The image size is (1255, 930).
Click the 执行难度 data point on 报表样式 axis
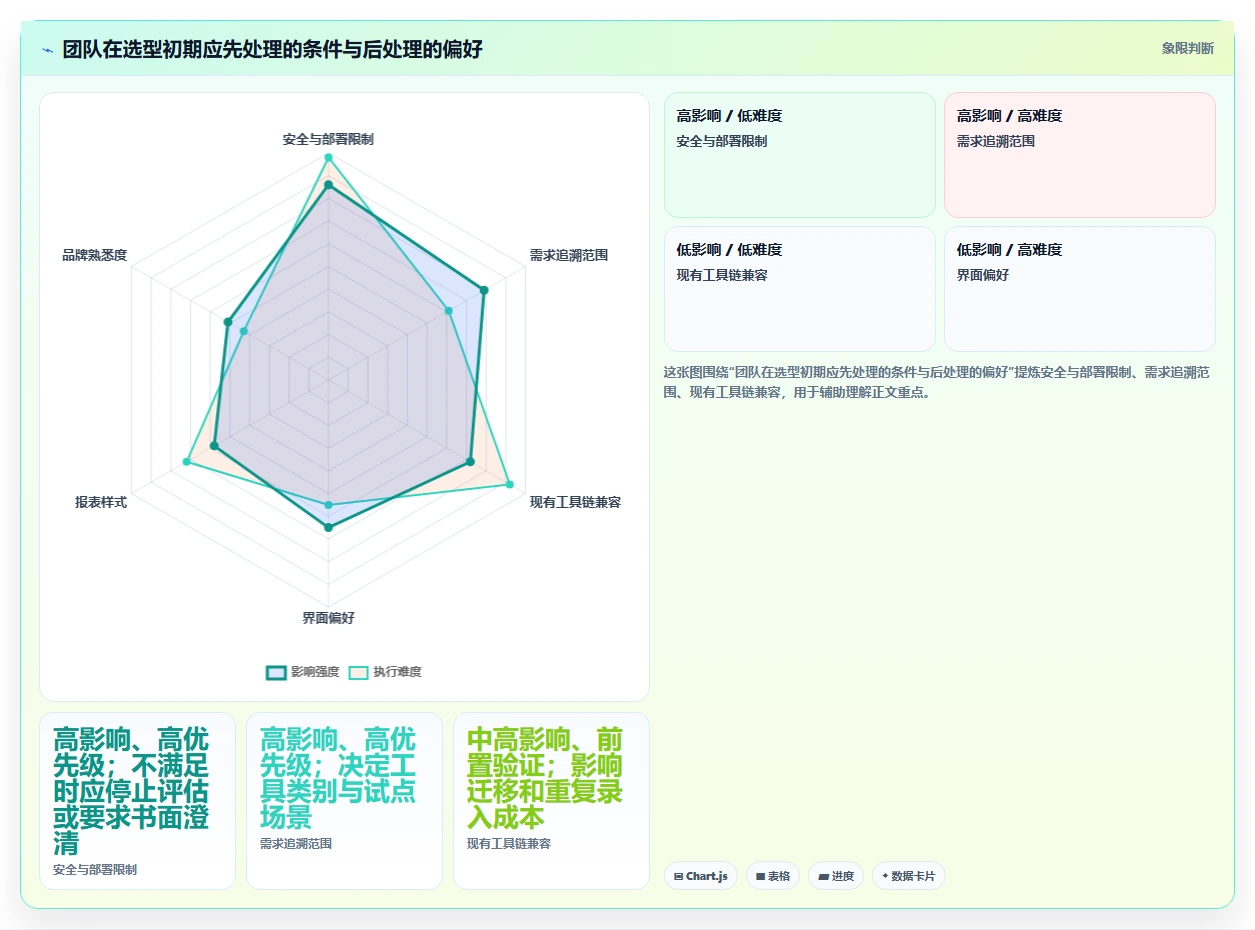point(186,461)
